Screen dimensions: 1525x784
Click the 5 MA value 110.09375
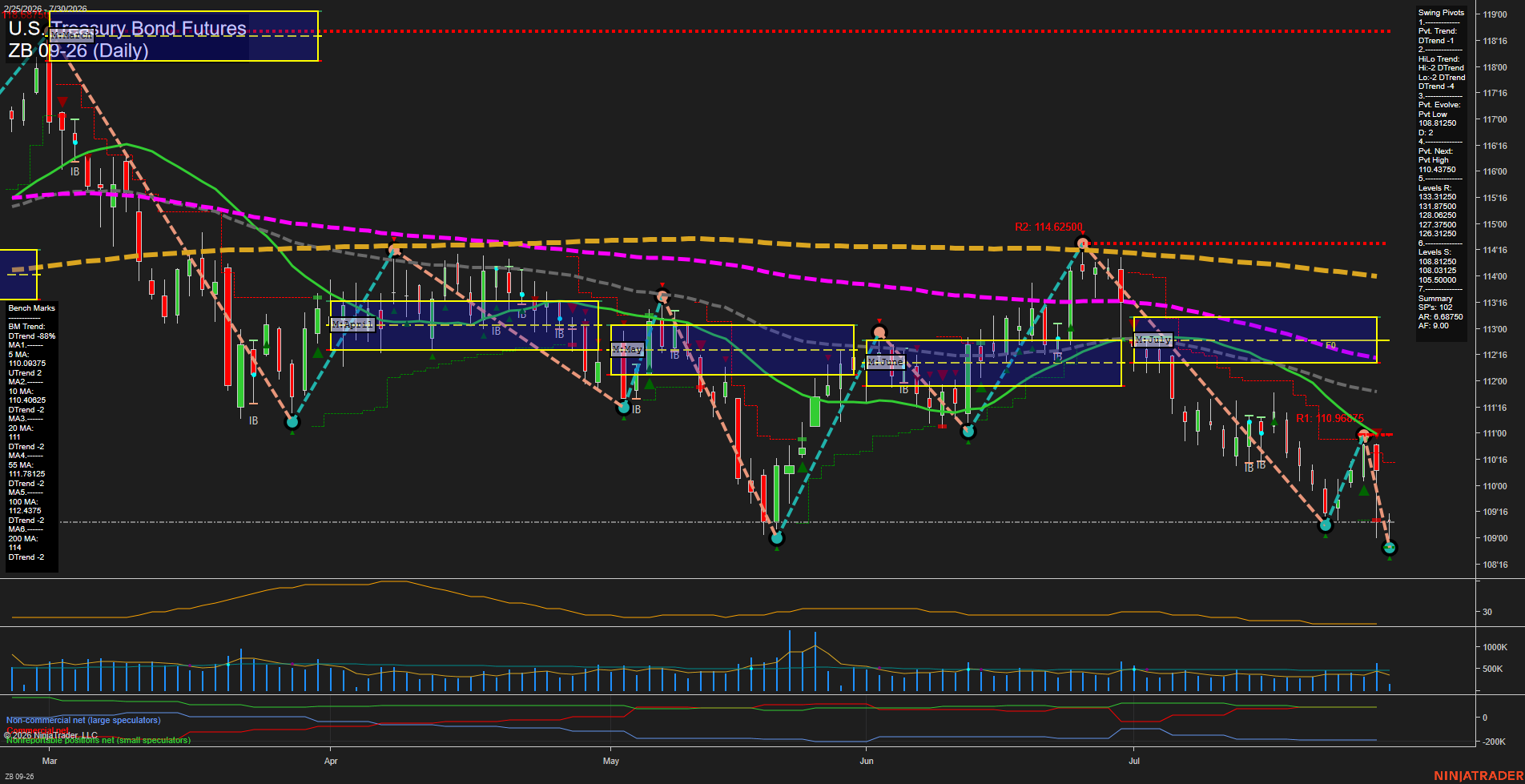27,364
